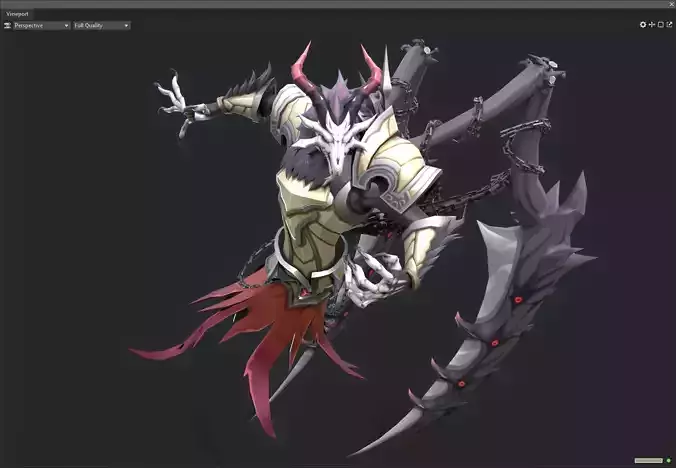Close the window with the X button
The image size is (676, 468).
point(671,4)
